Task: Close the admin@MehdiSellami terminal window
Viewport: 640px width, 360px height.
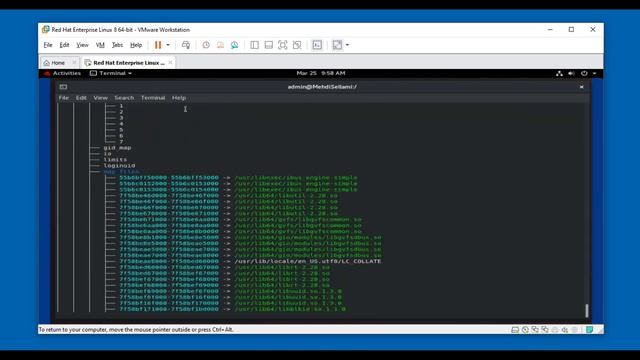Action: 582,87
